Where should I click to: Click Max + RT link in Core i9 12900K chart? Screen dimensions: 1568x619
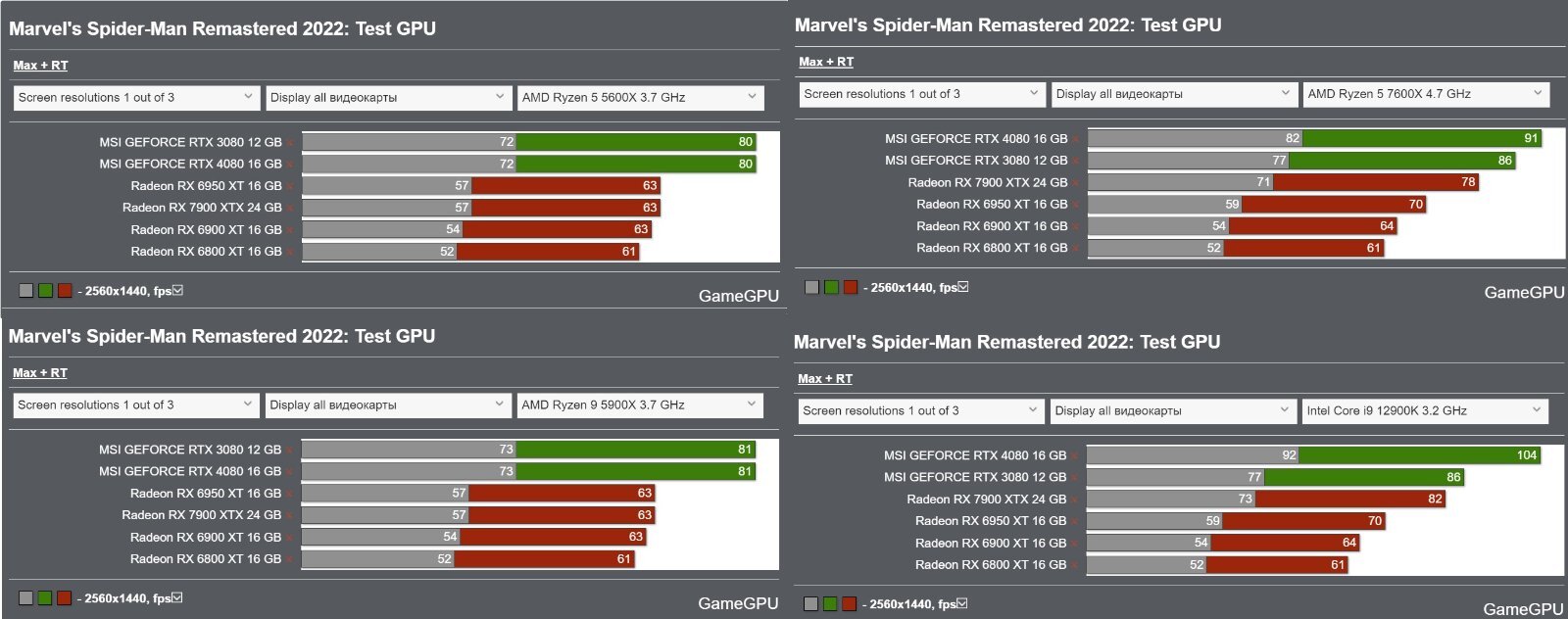825,379
